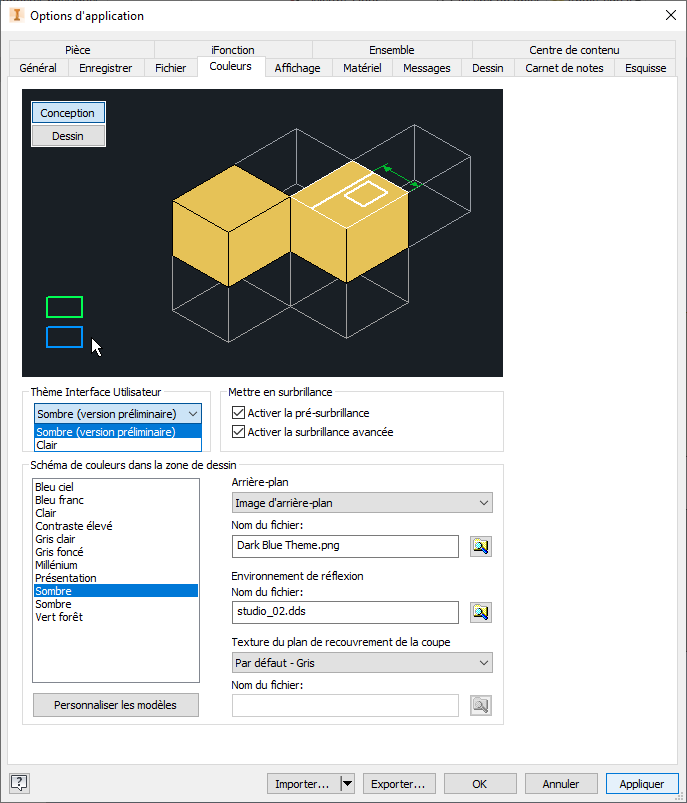Select Bleu franc color scheme
687x803 pixels.
pyautogui.click(x=116, y=500)
